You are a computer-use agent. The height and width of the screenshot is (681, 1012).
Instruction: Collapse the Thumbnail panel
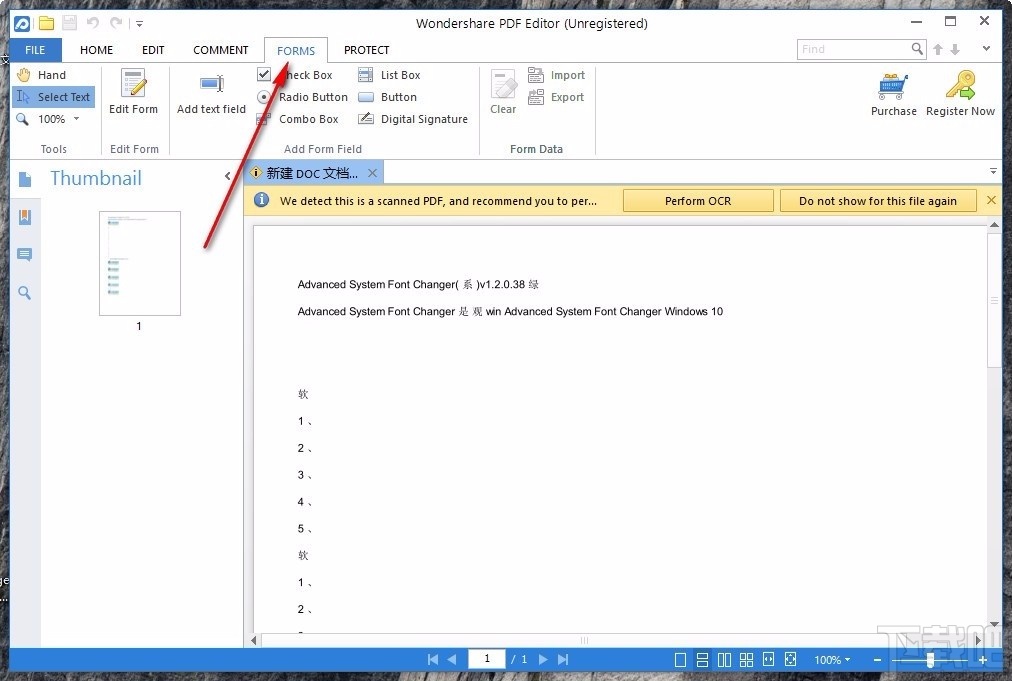click(x=227, y=176)
